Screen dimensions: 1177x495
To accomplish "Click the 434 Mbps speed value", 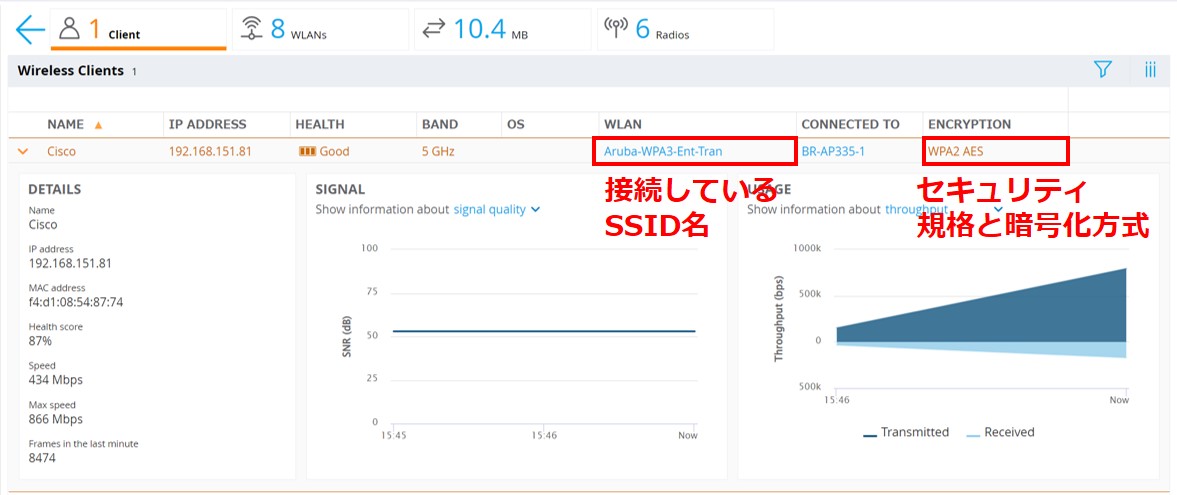I will tap(56, 380).
